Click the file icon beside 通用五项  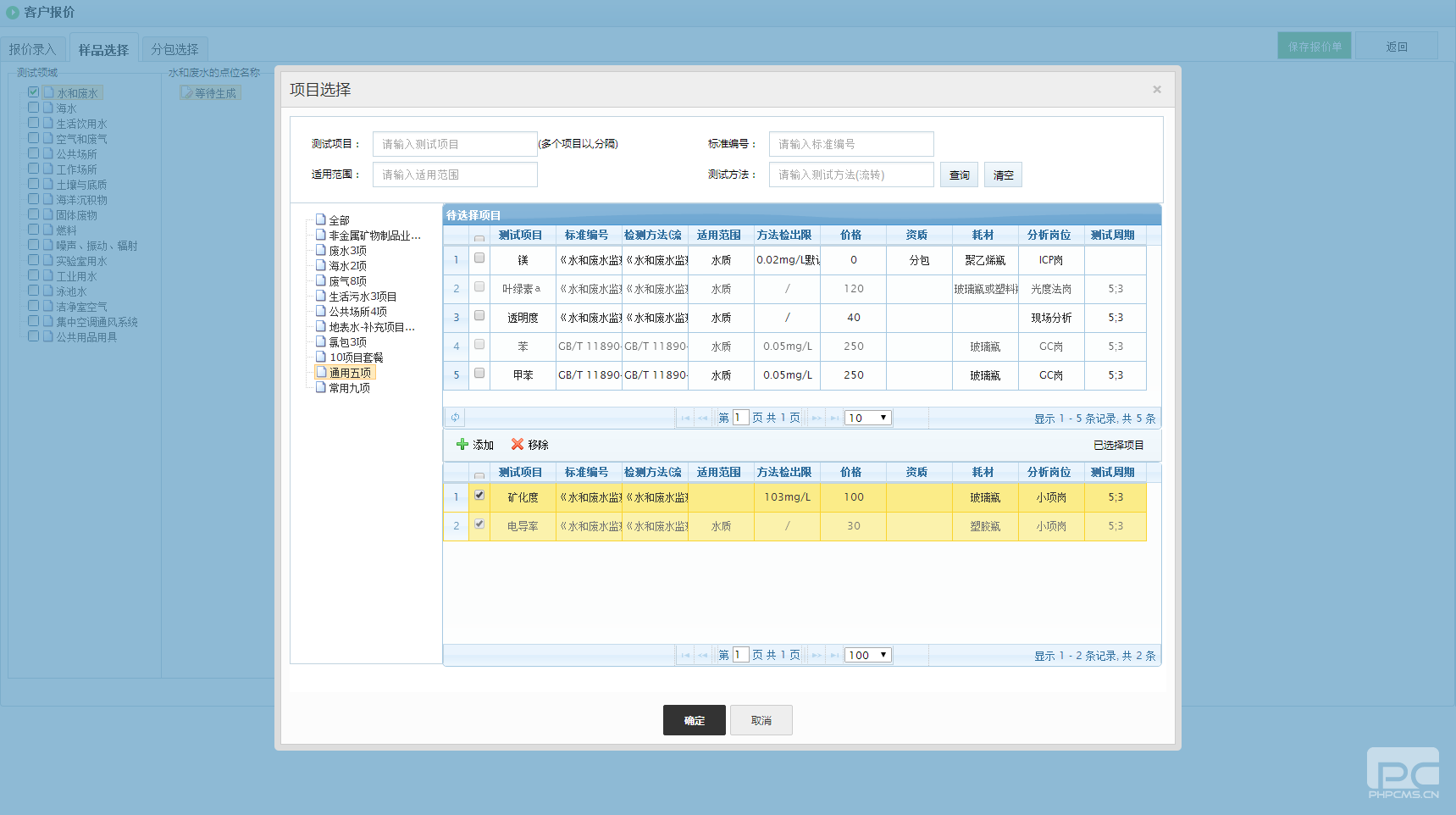(x=321, y=373)
